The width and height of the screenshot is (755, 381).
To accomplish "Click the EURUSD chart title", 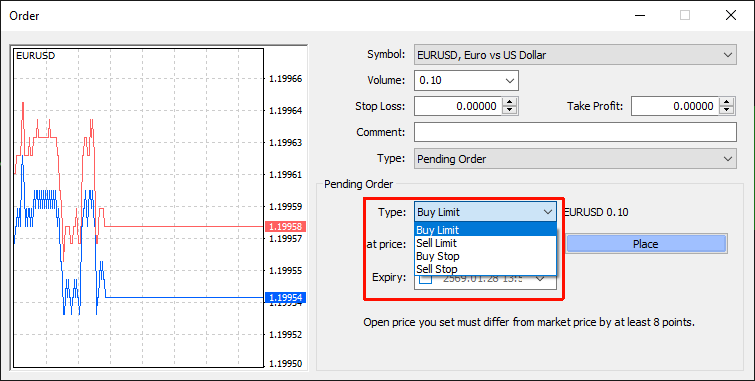I will [35, 55].
